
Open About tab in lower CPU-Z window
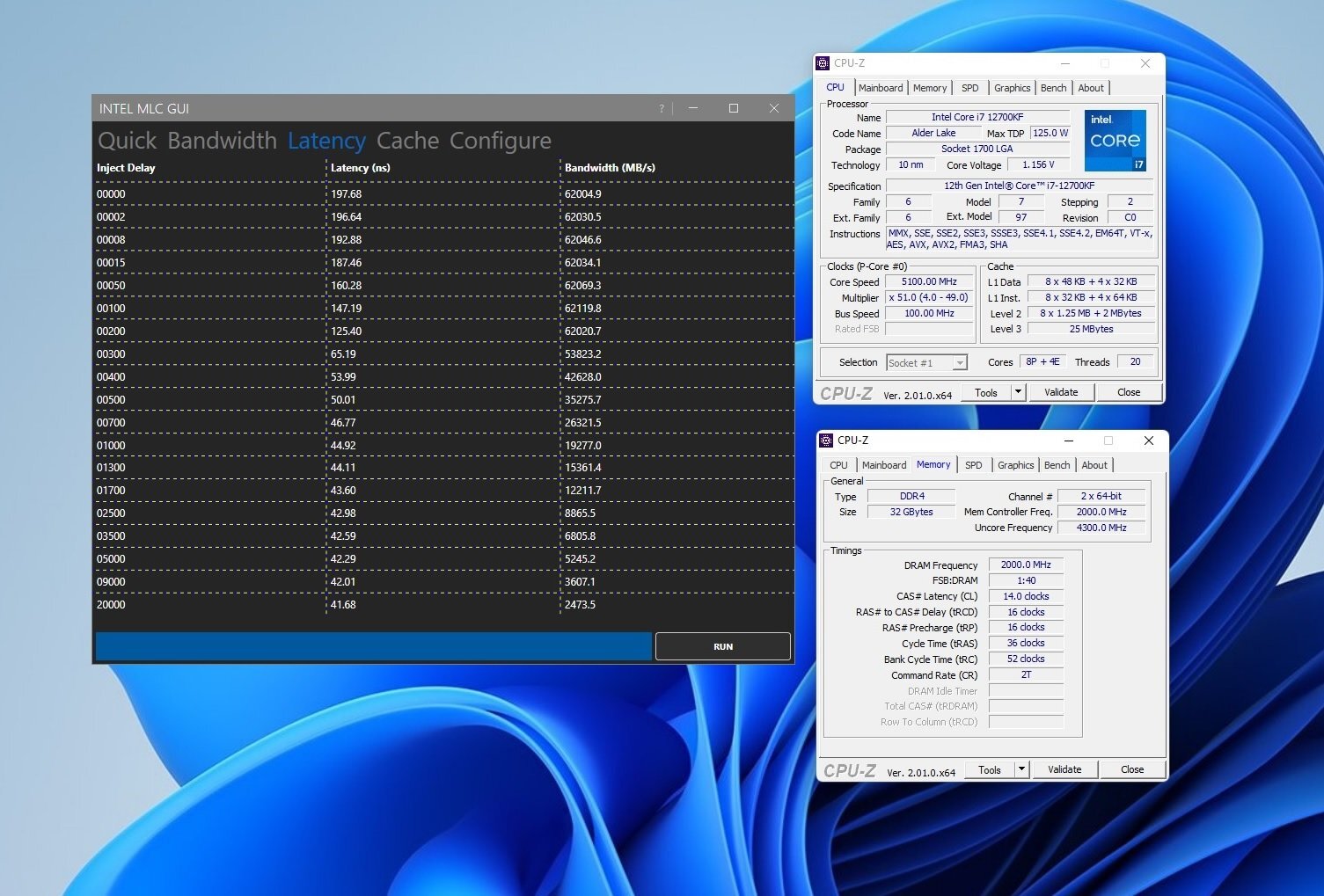tap(1094, 465)
